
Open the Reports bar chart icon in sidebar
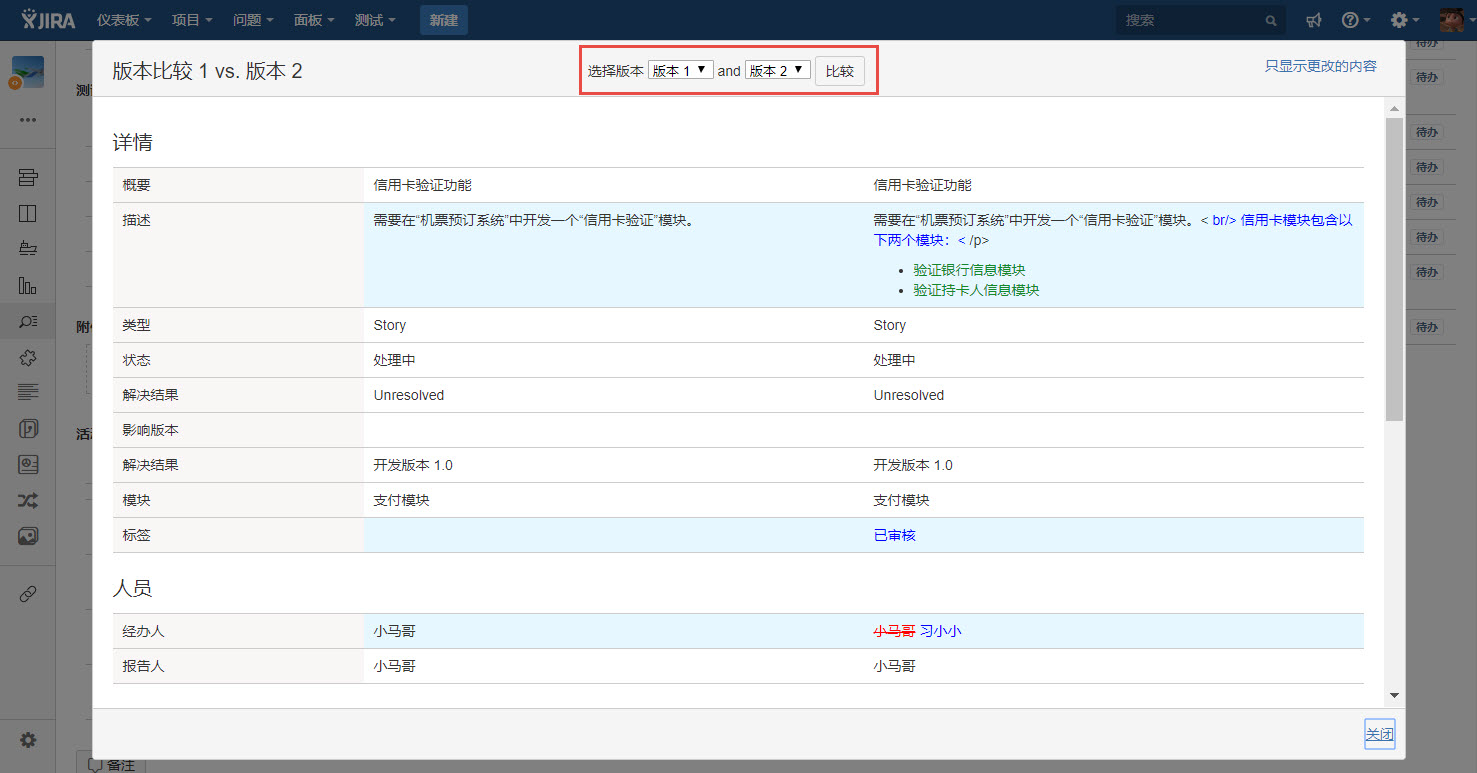[x=28, y=285]
